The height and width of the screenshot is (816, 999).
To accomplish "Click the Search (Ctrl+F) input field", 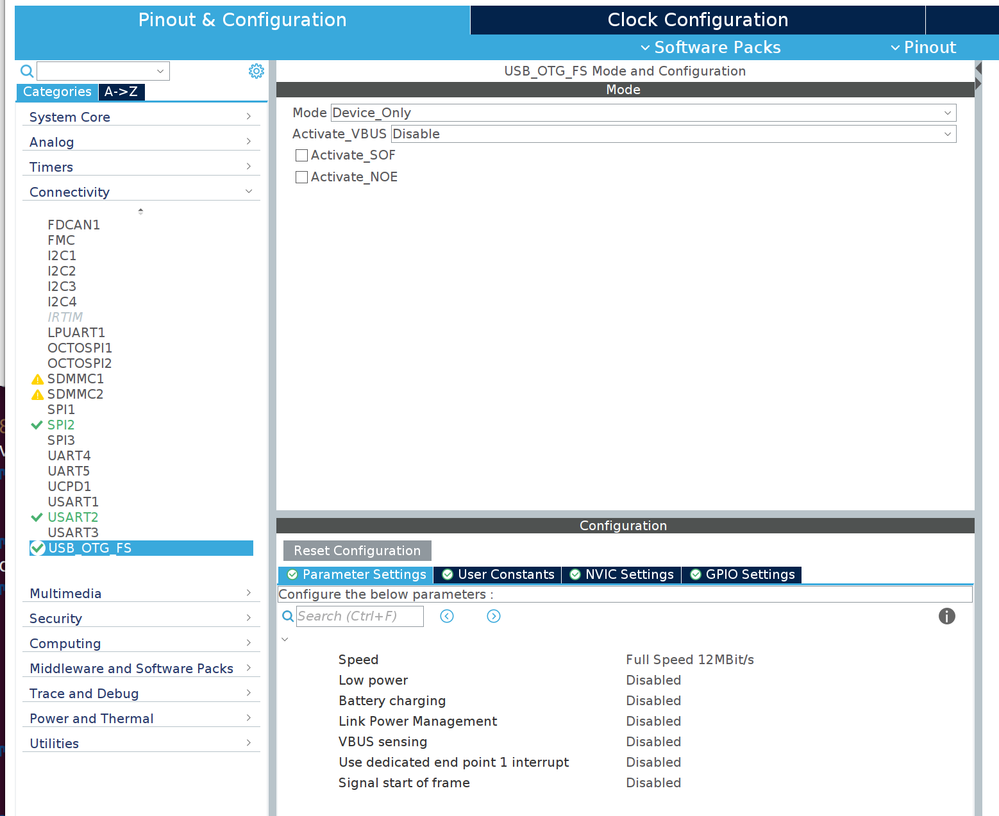I will [x=360, y=616].
